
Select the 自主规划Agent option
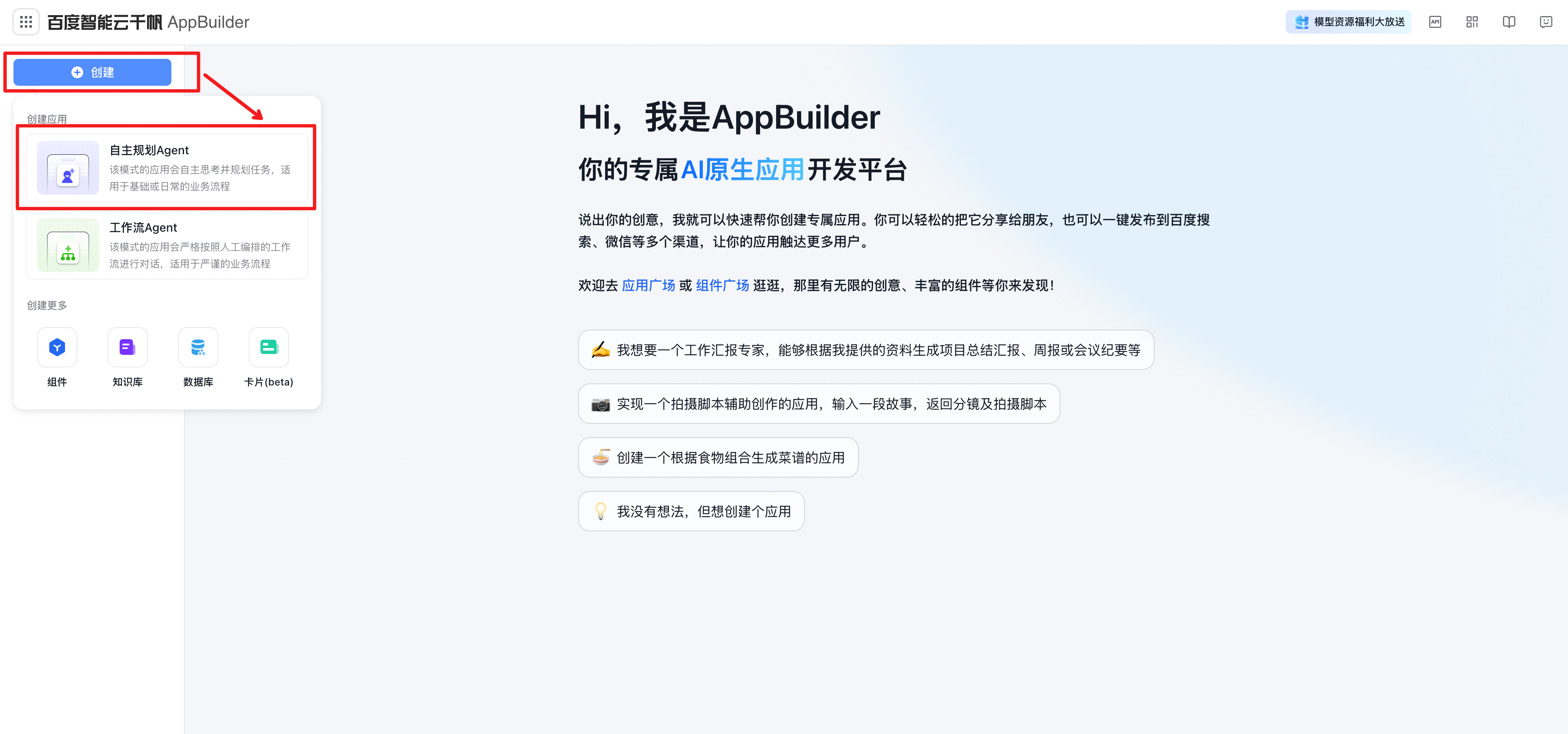167,168
